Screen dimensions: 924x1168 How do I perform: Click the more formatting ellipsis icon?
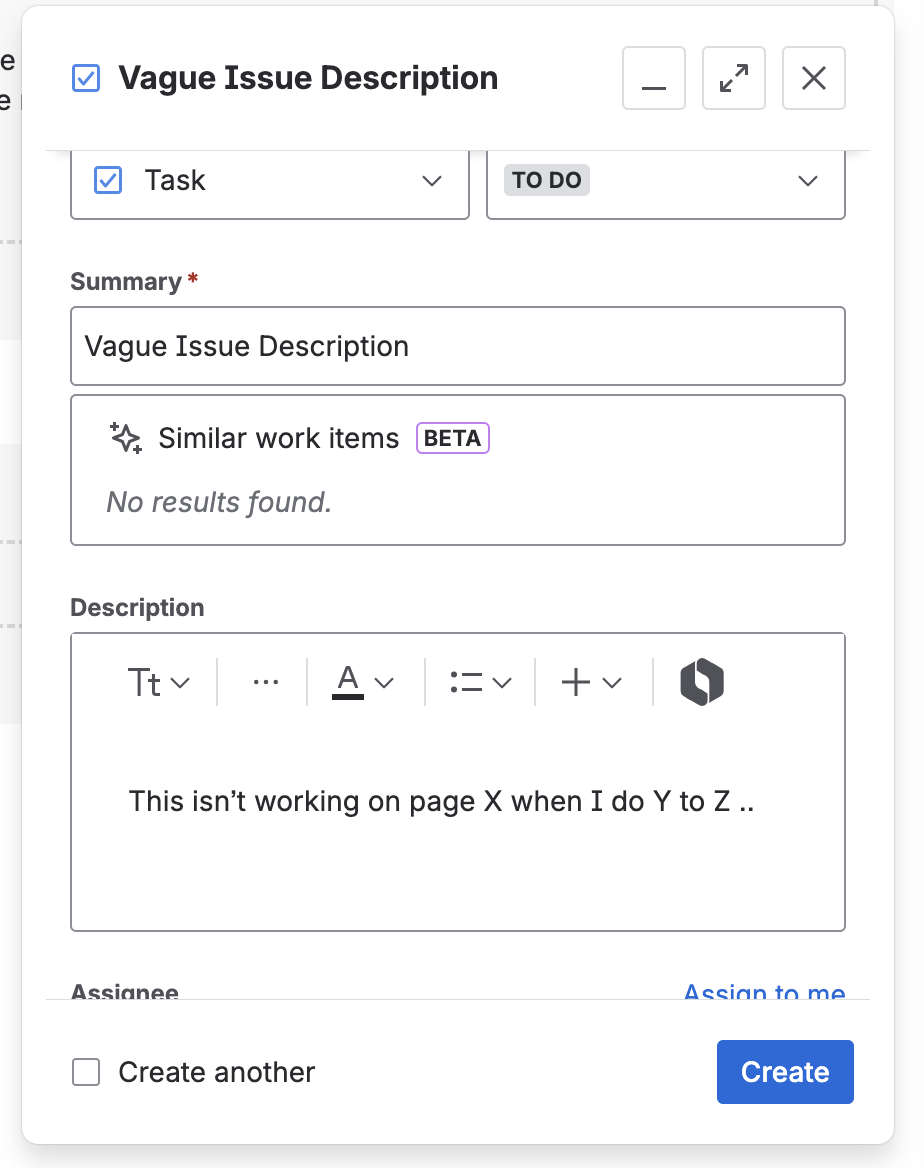(x=265, y=682)
